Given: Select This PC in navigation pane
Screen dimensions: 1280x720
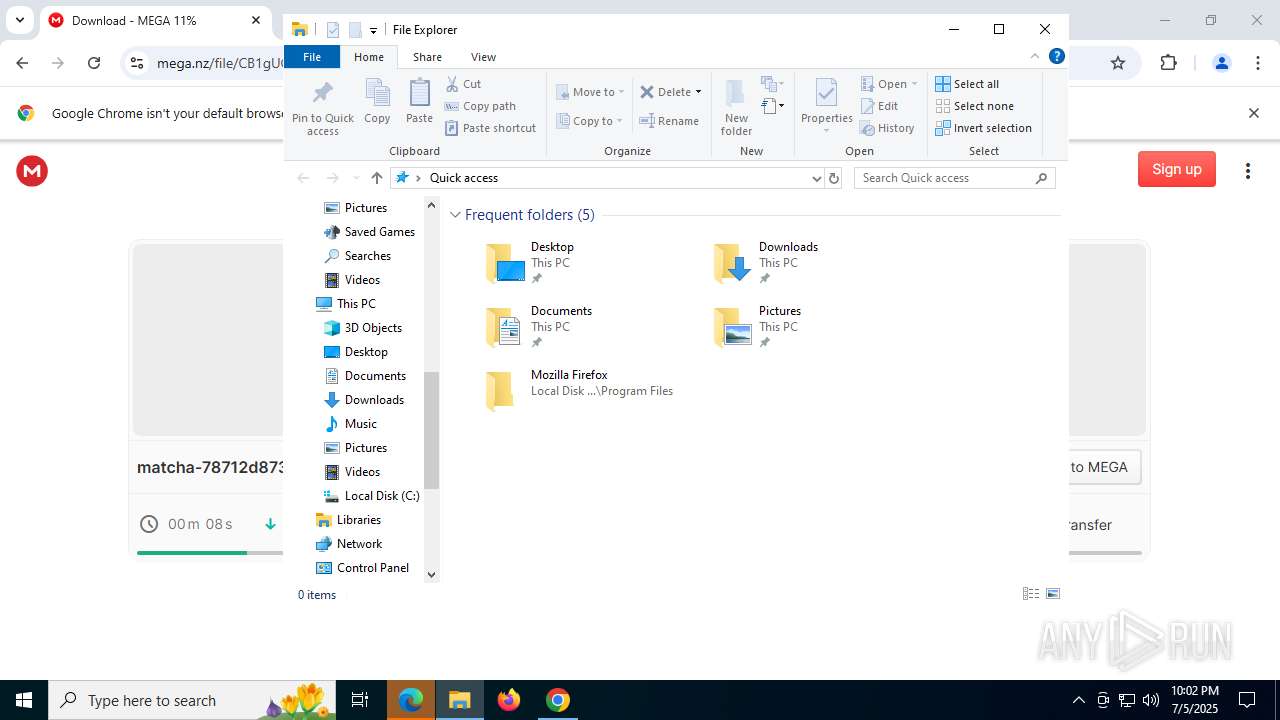Looking at the screenshot, I should (x=346, y=304).
